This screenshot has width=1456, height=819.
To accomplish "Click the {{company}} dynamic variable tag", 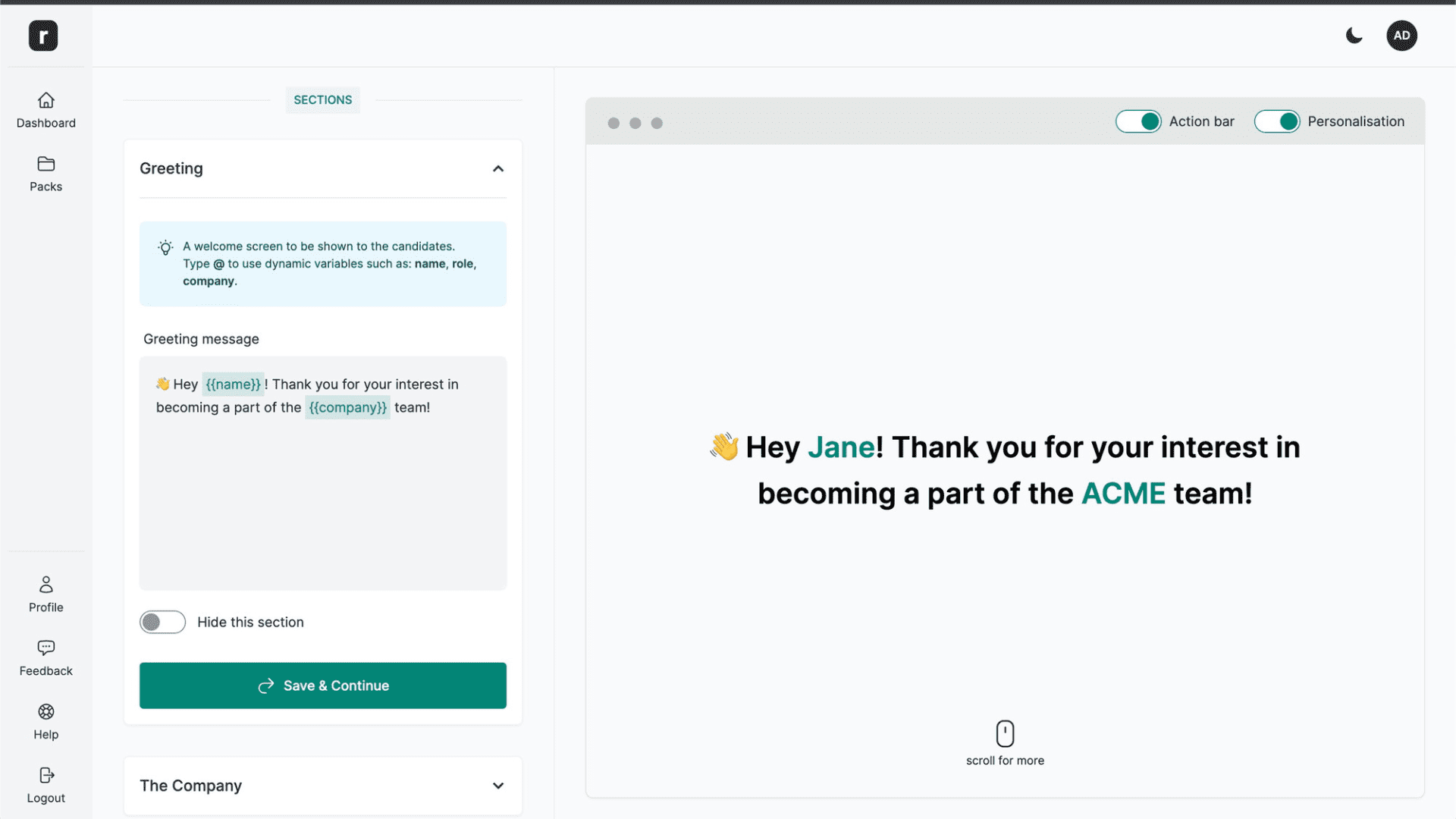I will [347, 407].
